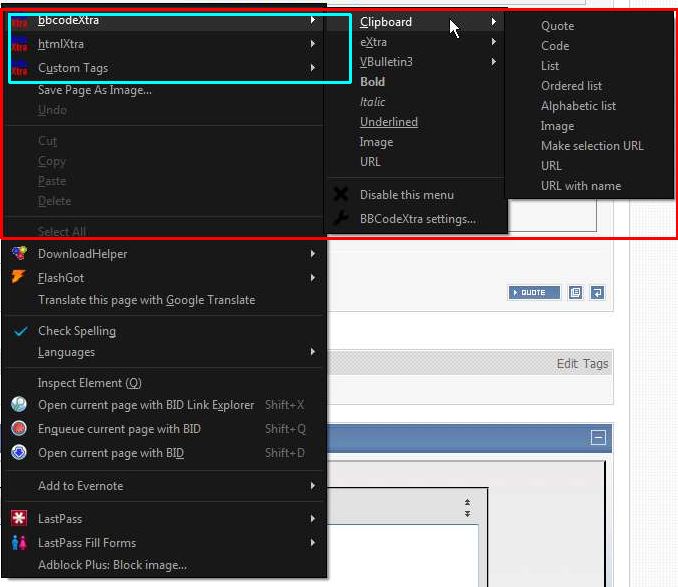Click the Custom Tags menu icon
Viewport: 678px width, 587px height.
point(19,68)
